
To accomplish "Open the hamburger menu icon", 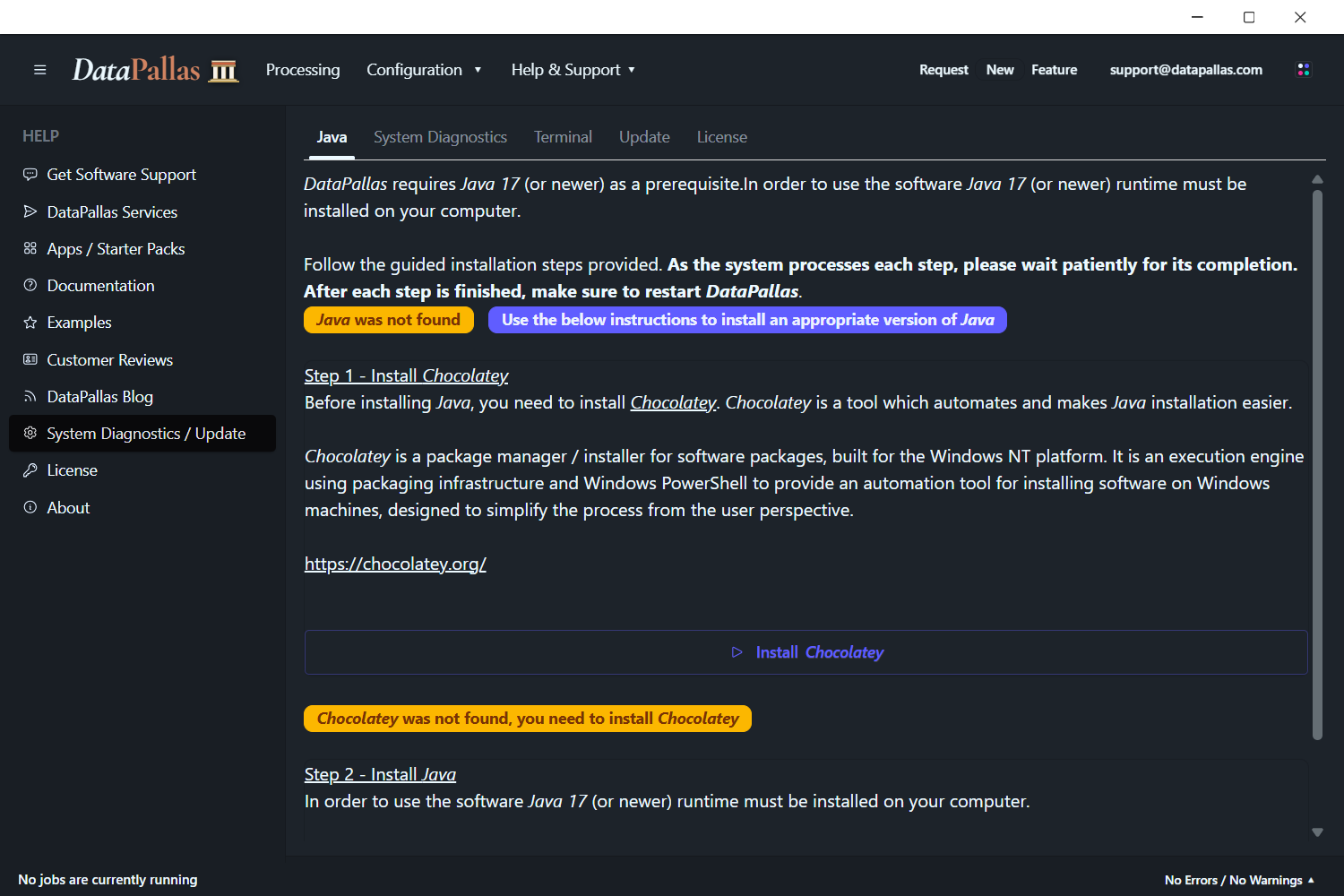I will 39,70.
